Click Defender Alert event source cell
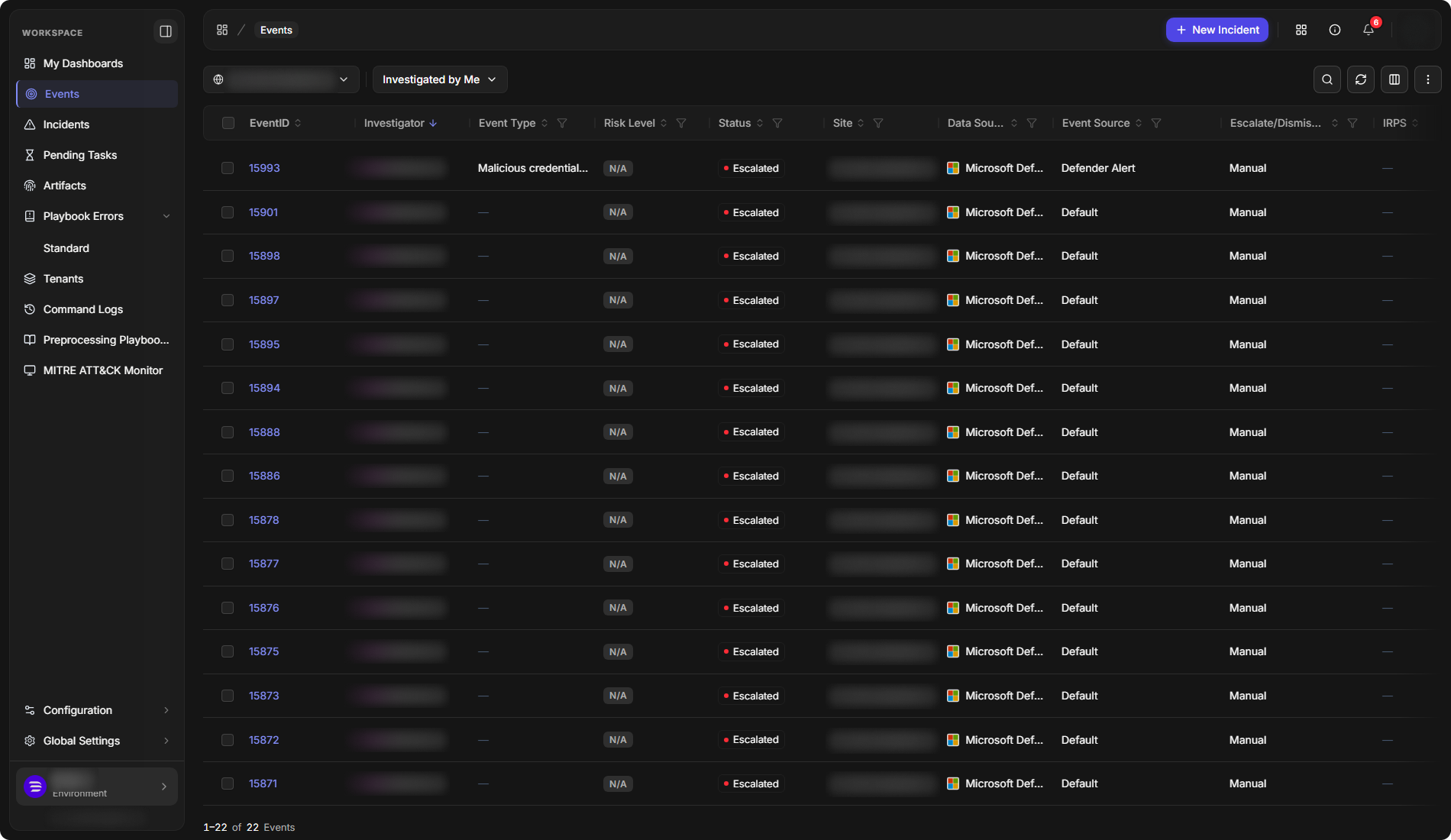Viewport: 1451px width, 840px height. [x=1098, y=168]
